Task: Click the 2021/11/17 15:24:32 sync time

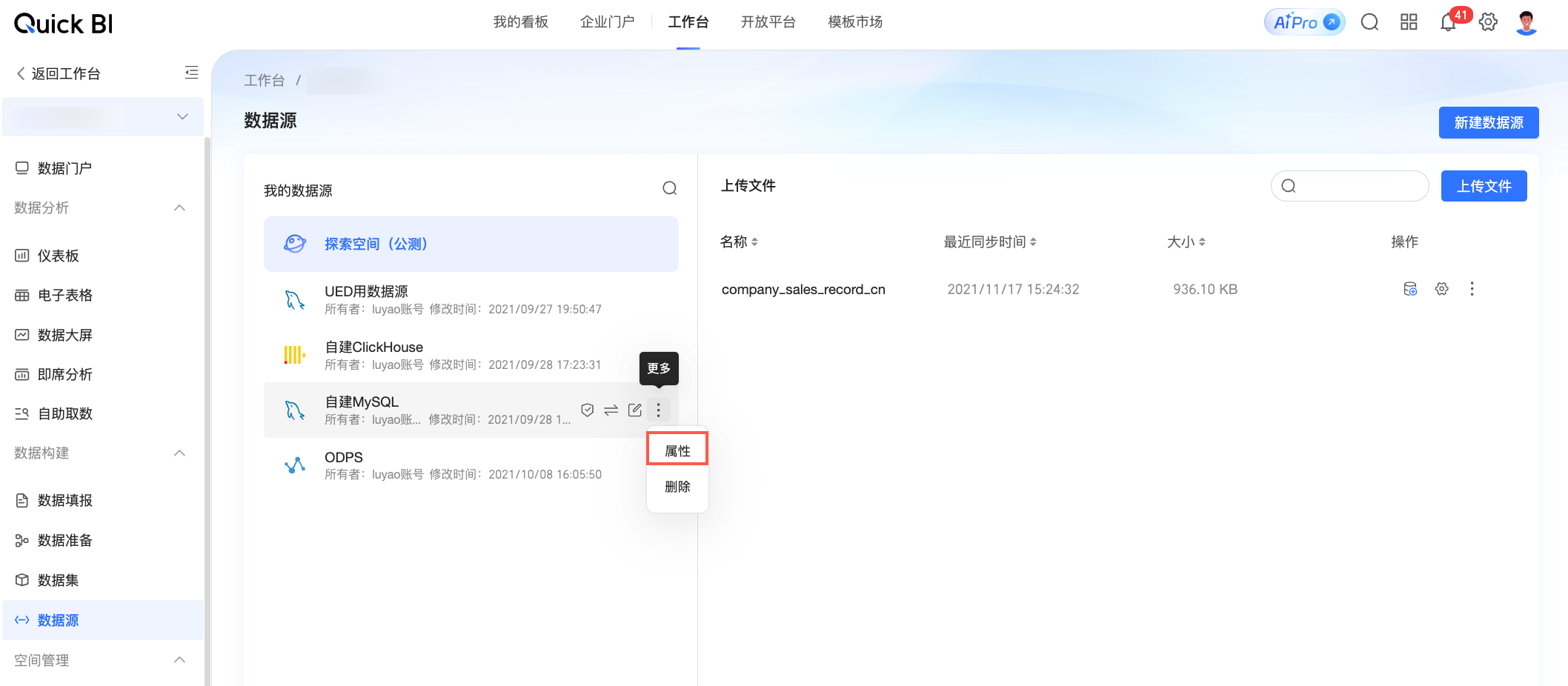Action: (1013, 290)
